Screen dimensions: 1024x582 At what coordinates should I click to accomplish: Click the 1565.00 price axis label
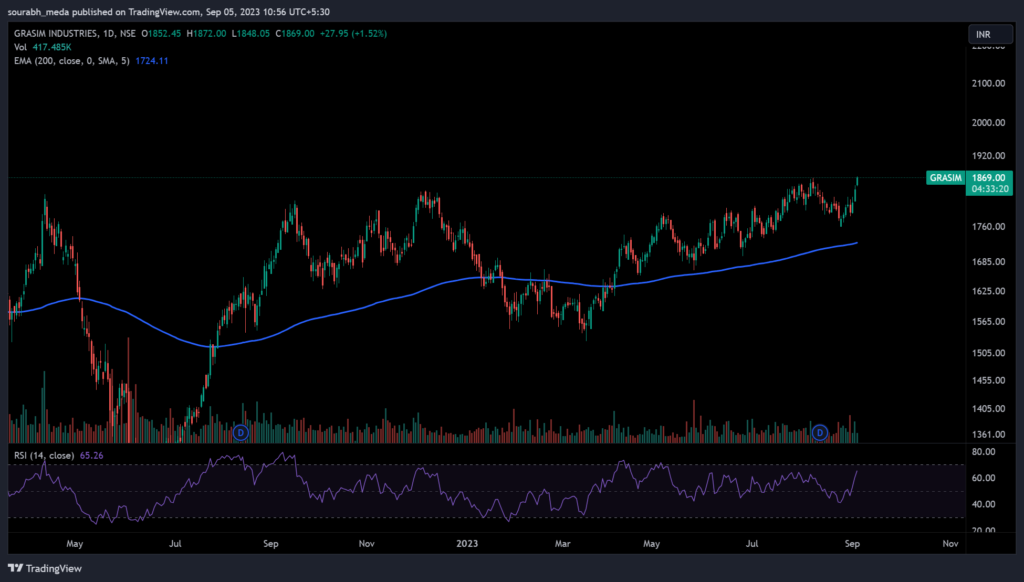click(989, 322)
